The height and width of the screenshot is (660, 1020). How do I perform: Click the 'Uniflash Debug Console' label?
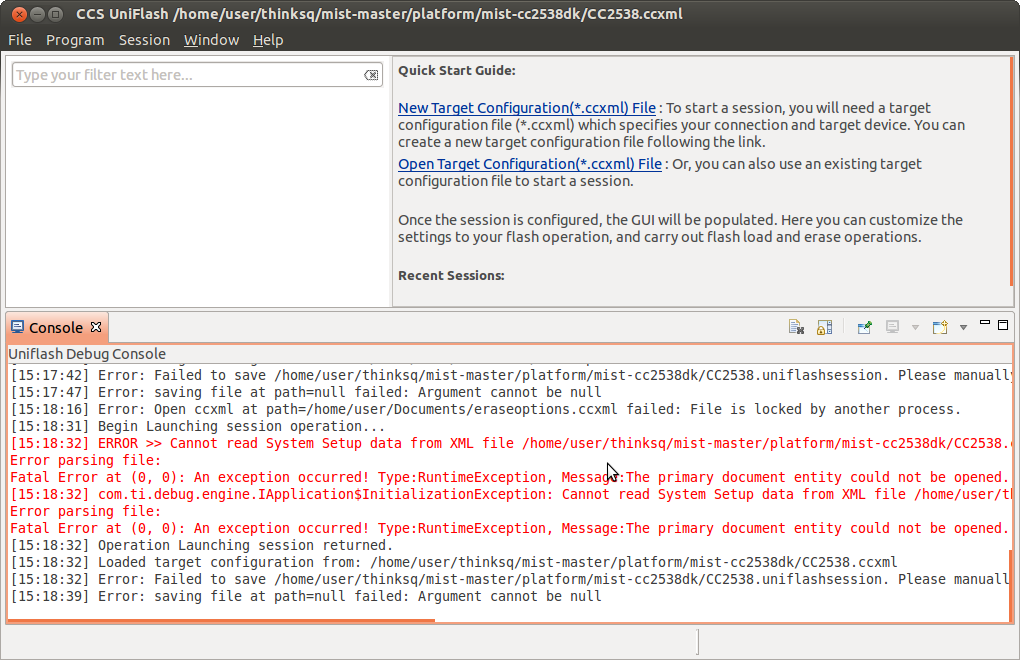pos(87,354)
